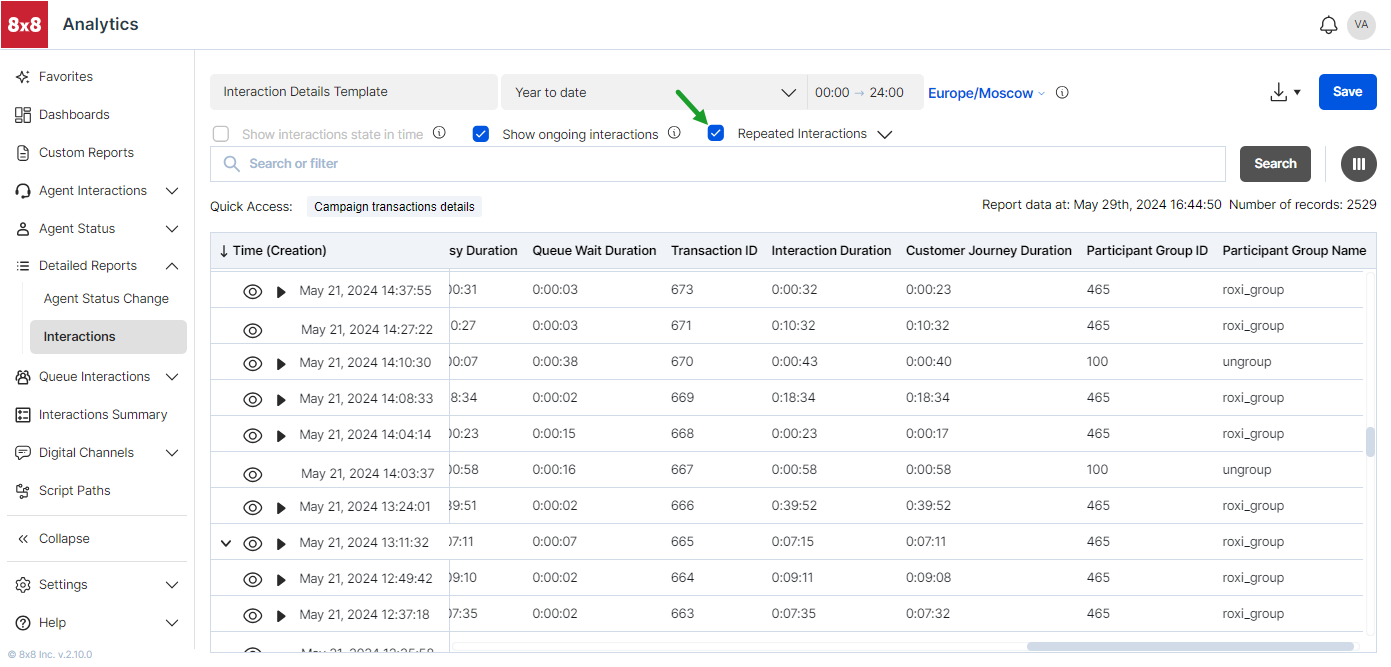Screen dimensions: 1391x667
Task: Click the Settings gear icon
Action: [23, 585]
